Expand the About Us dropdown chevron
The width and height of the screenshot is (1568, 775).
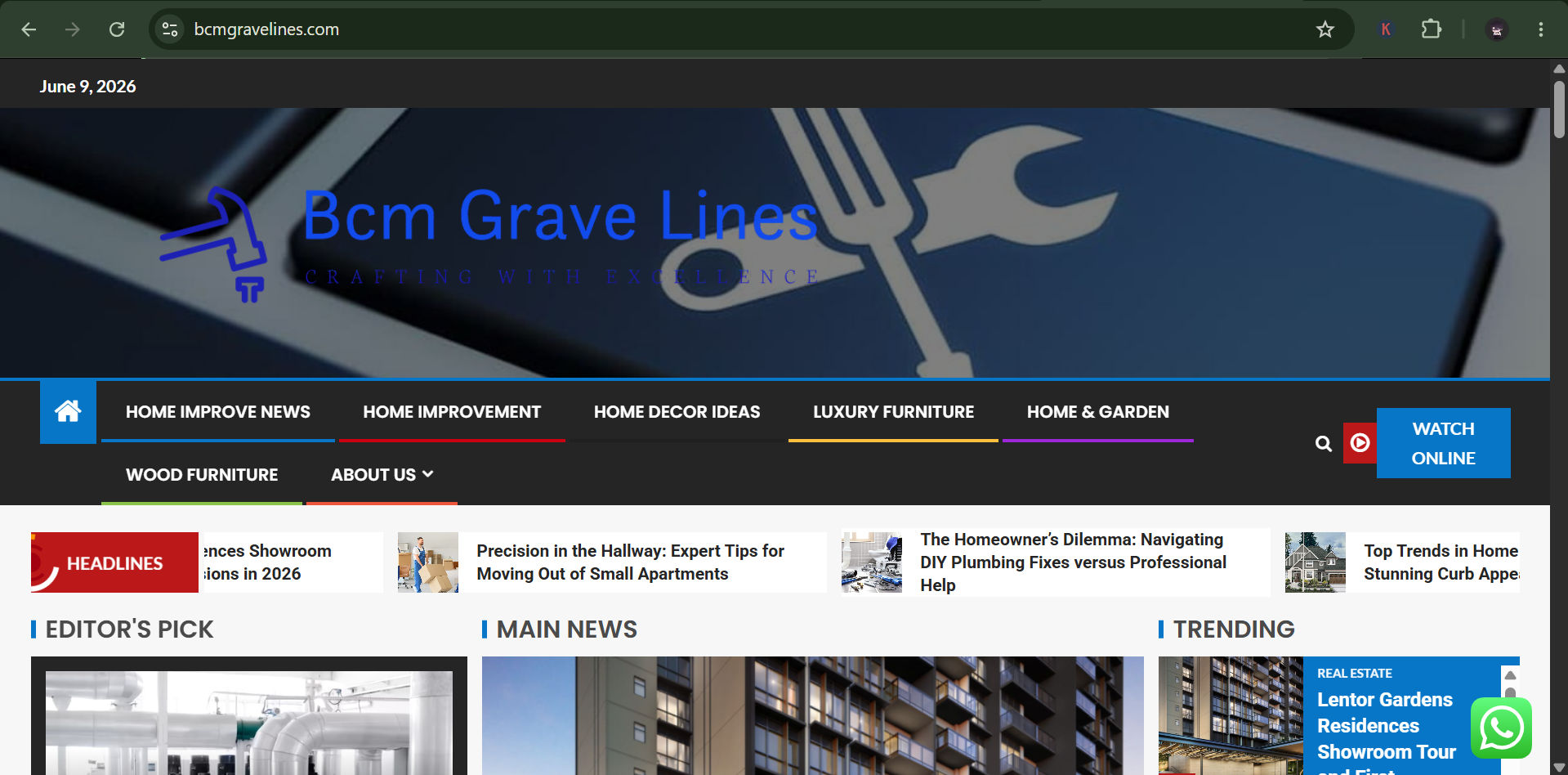pos(428,473)
